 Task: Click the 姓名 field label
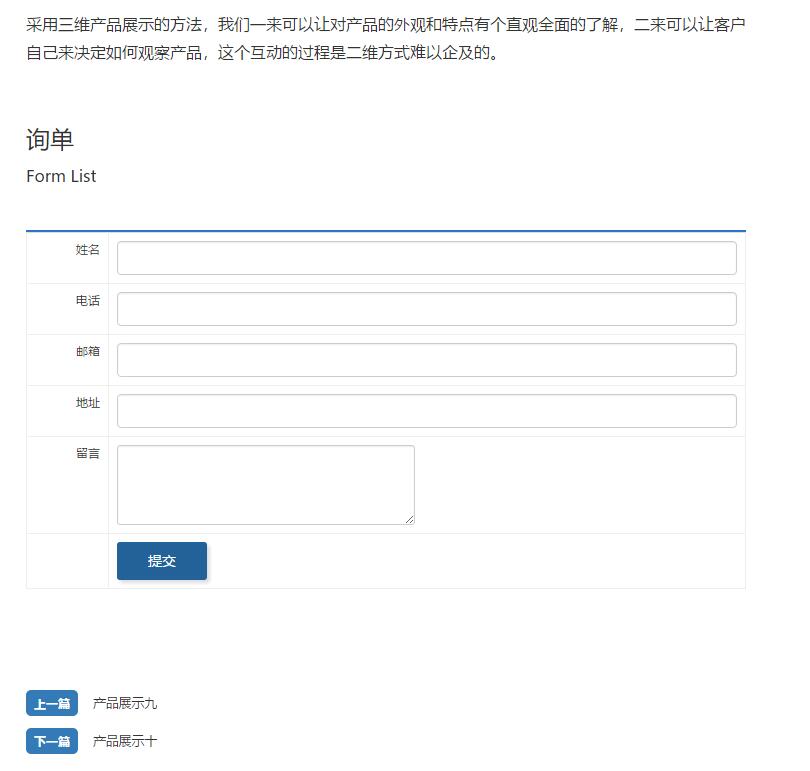click(x=88, y=250)
